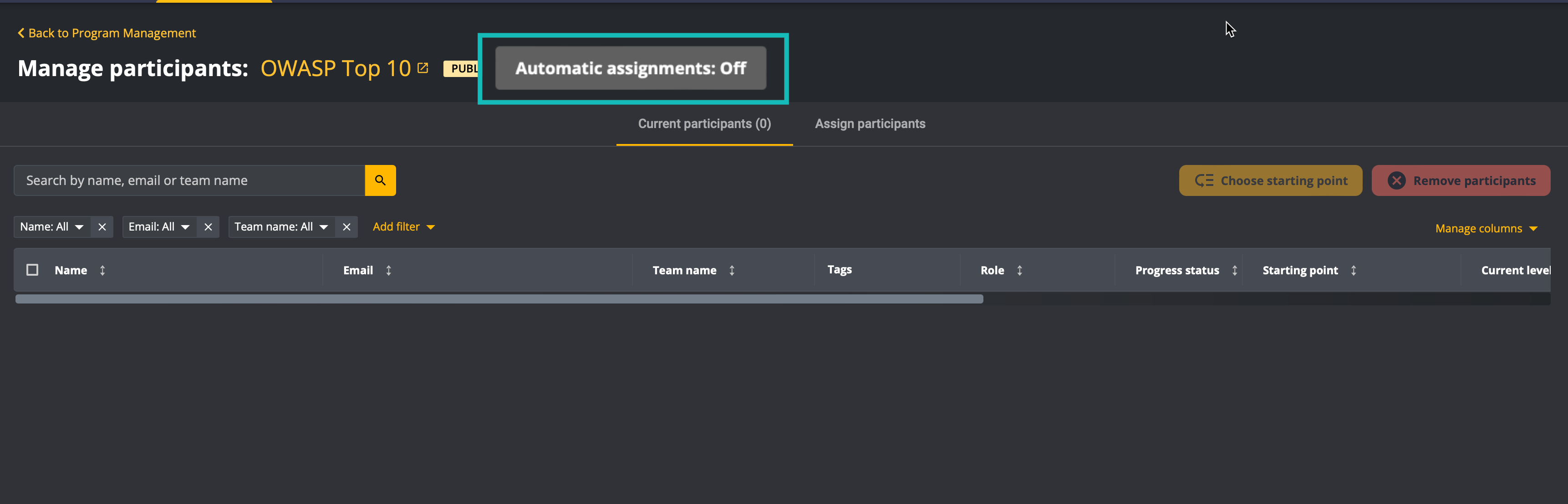Open OWASP Top 10 via the external link icon
The image size is (1568, 504).
[x=423, y=67]
